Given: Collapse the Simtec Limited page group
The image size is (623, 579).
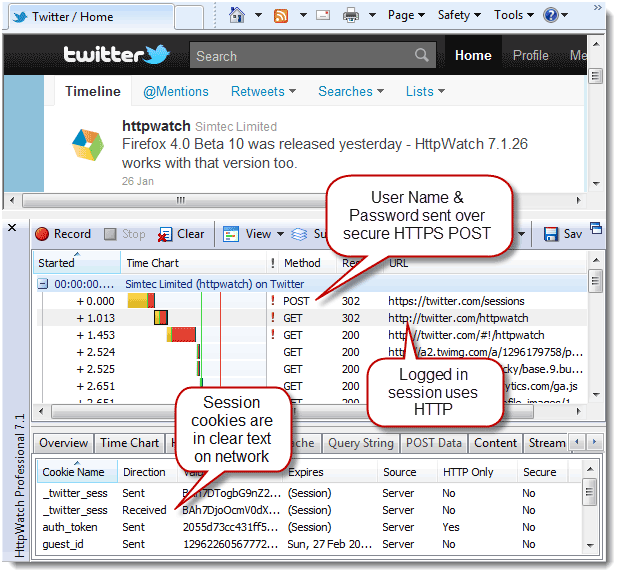Looking at the screenshot, I should coord(43,284).
